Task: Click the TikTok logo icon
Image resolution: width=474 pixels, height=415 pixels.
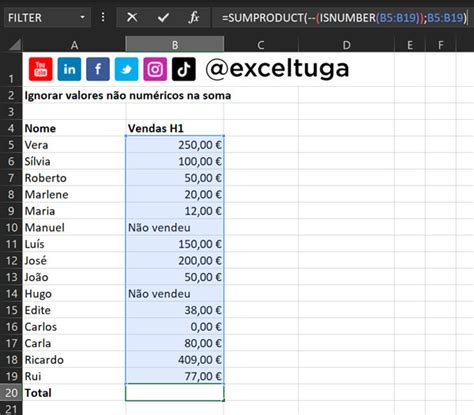Action: click(184, 69)
